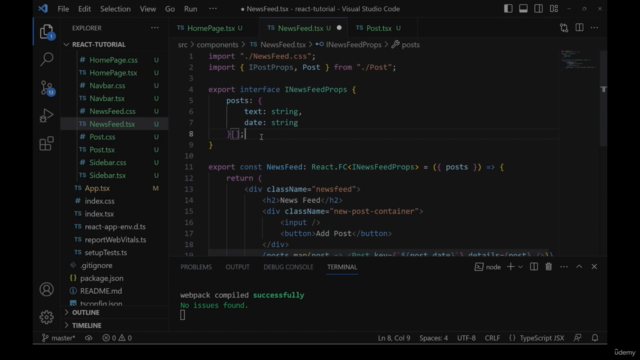Screen dimensions: 640x360
Task: Open the Run menu
Action: [x=191, y=9]
